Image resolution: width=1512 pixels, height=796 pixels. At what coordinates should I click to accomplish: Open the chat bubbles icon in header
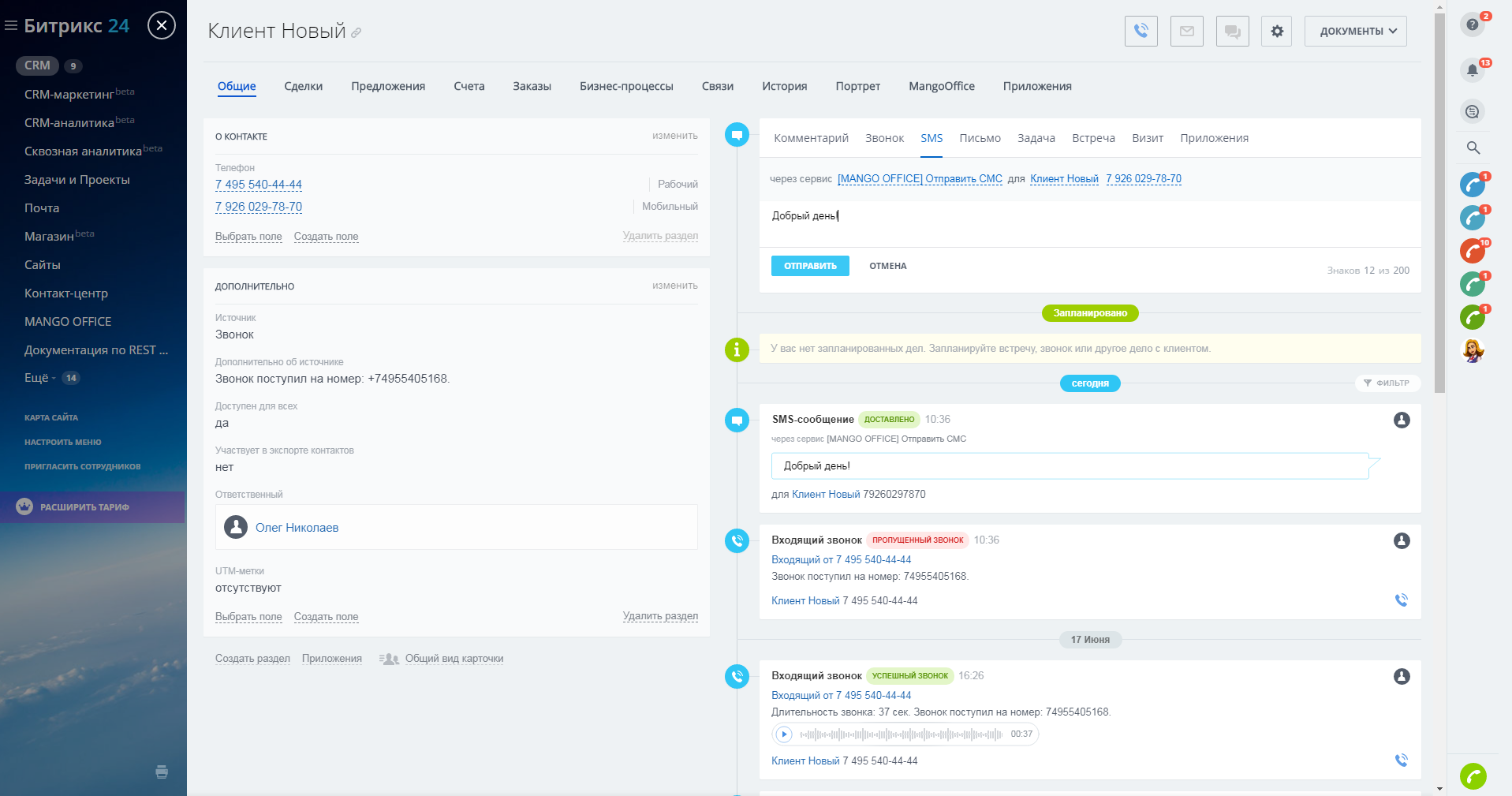tap(1232, 31)
